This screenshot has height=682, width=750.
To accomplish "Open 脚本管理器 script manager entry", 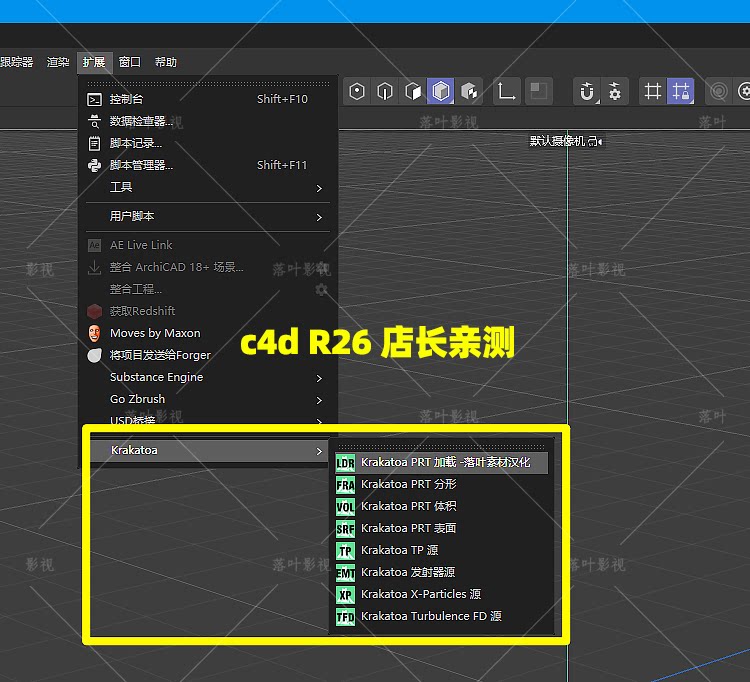I will tap(208, 165).
